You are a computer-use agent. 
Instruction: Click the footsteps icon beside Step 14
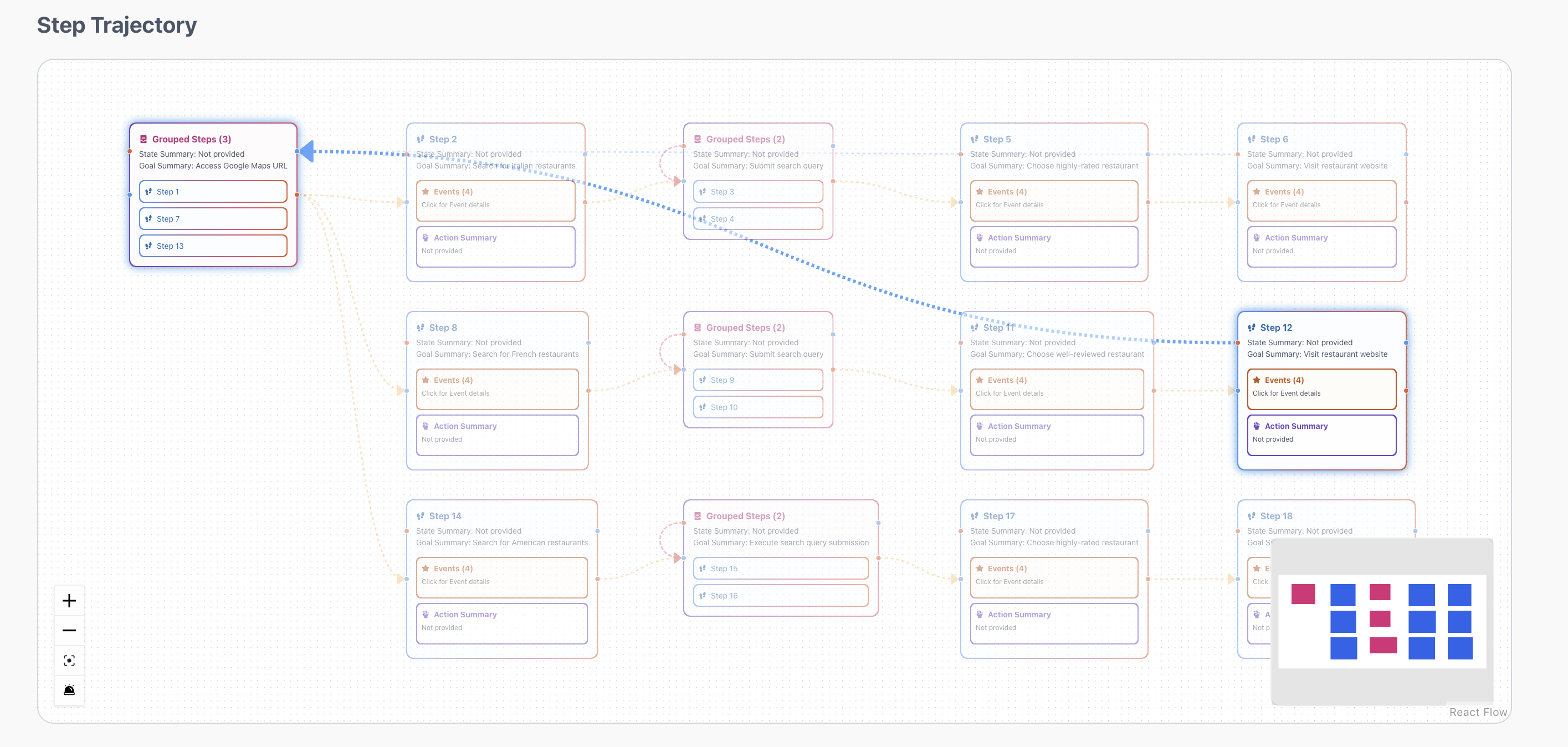421,516
